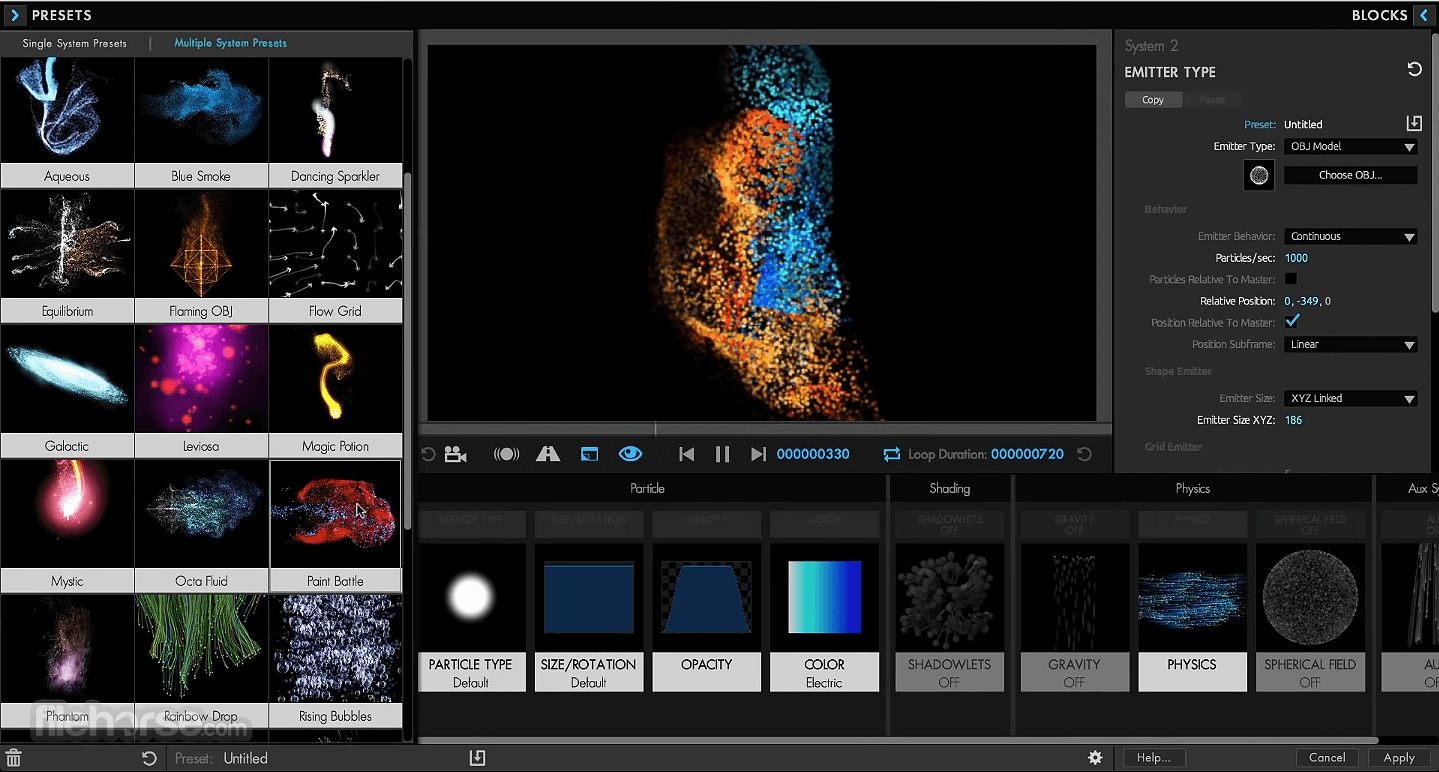Uncheck Position Relative To Master
1439x772 pixels.
[1292, 322]
